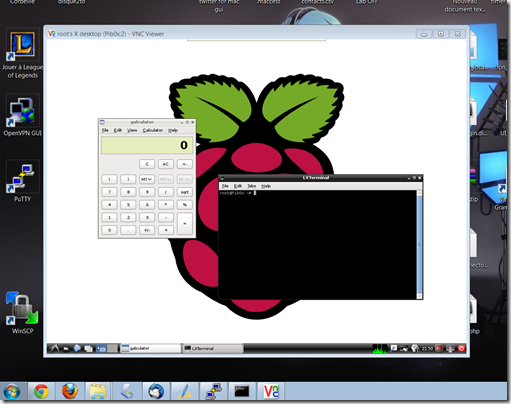
Task: Open galculator File menu
Action: 105,130
